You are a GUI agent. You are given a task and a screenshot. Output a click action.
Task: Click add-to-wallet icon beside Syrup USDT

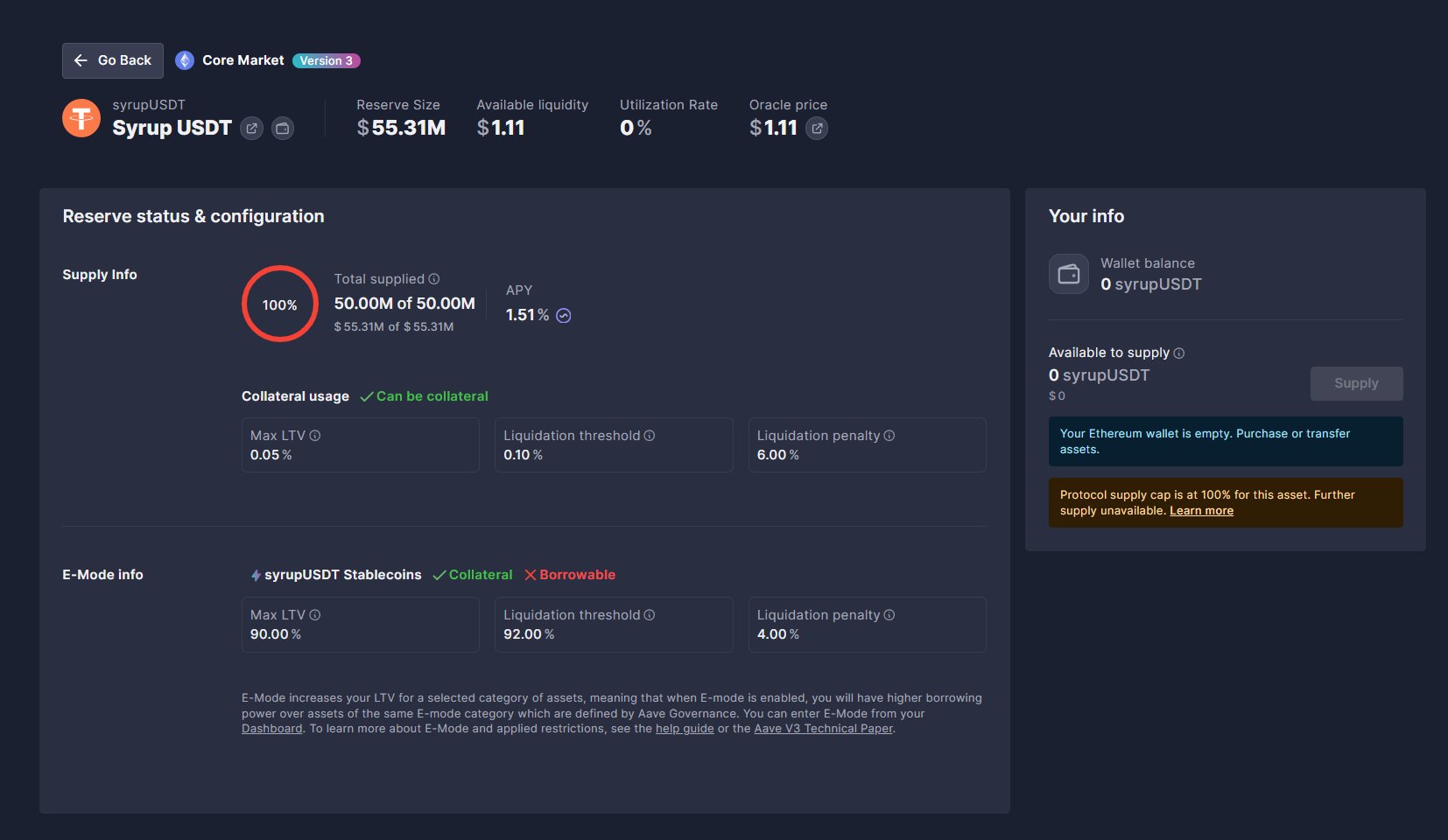pyautogui.click(x=282, y=129)
